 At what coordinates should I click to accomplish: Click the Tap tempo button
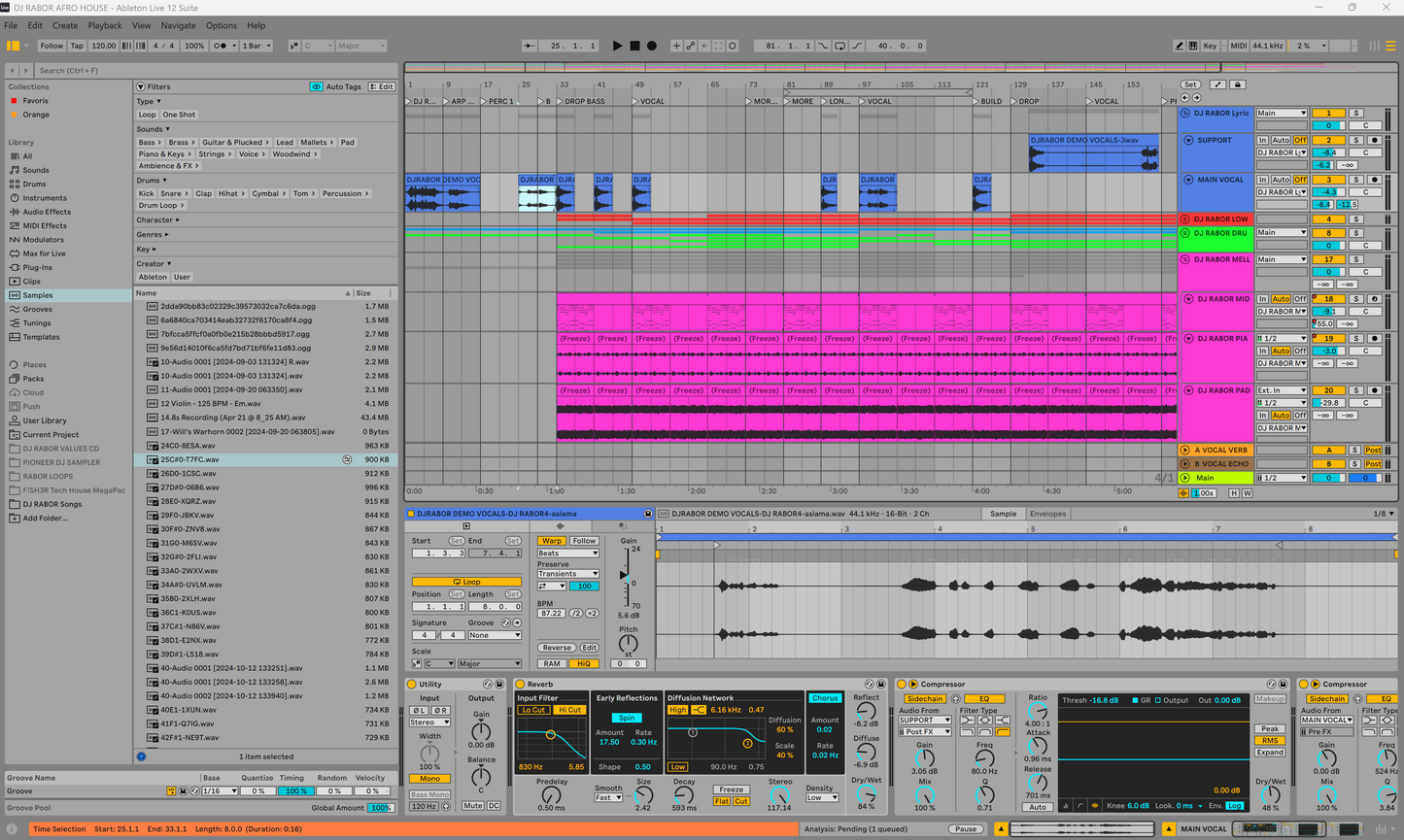77,46
